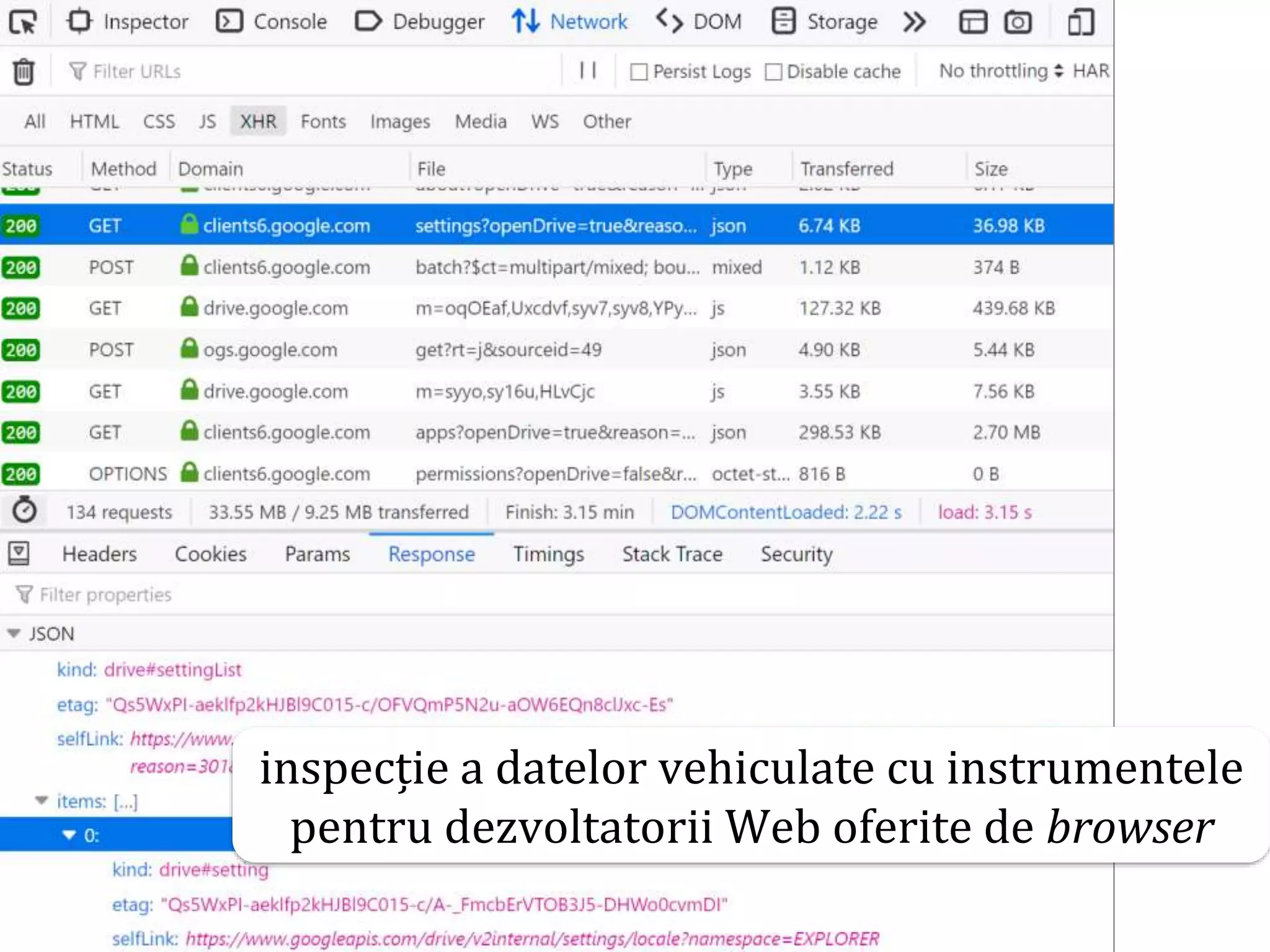1270x952 pixels.
Task: Pause network recording
Action: coord(588,71)
